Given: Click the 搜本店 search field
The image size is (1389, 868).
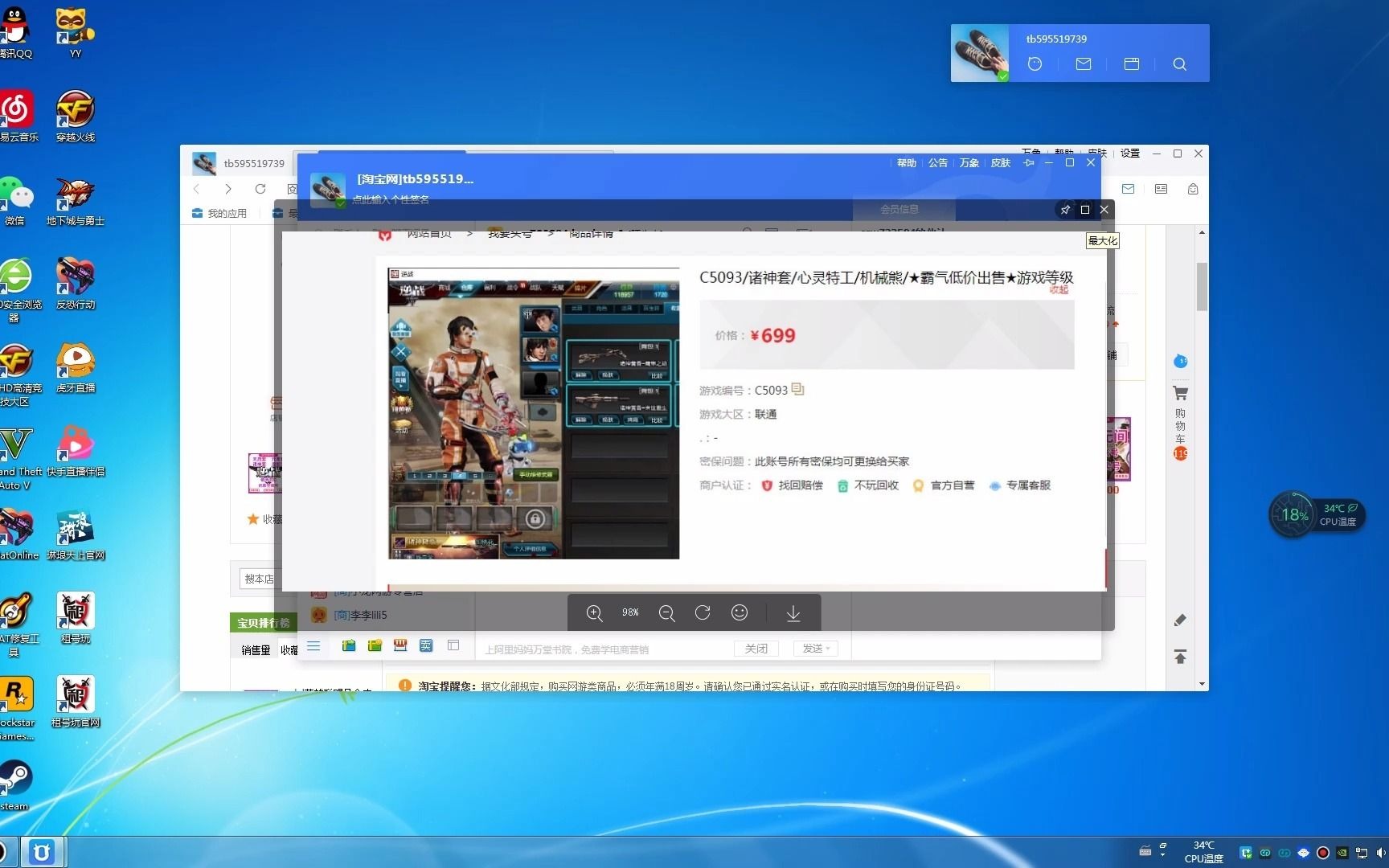Looking at the screenshot, I should tap(260, 579).
